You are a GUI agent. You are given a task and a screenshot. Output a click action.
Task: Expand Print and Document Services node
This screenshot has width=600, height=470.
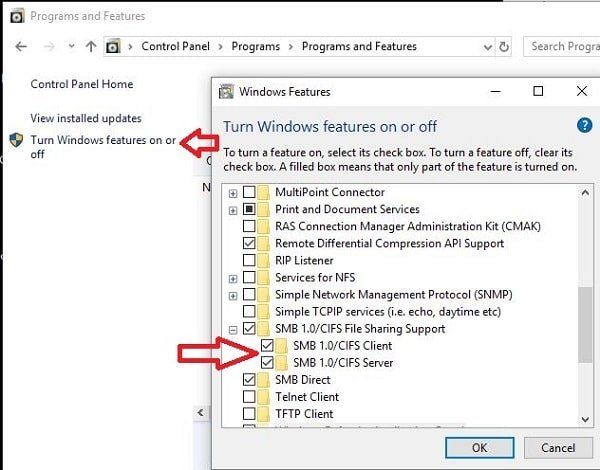[x=233, y=209]
